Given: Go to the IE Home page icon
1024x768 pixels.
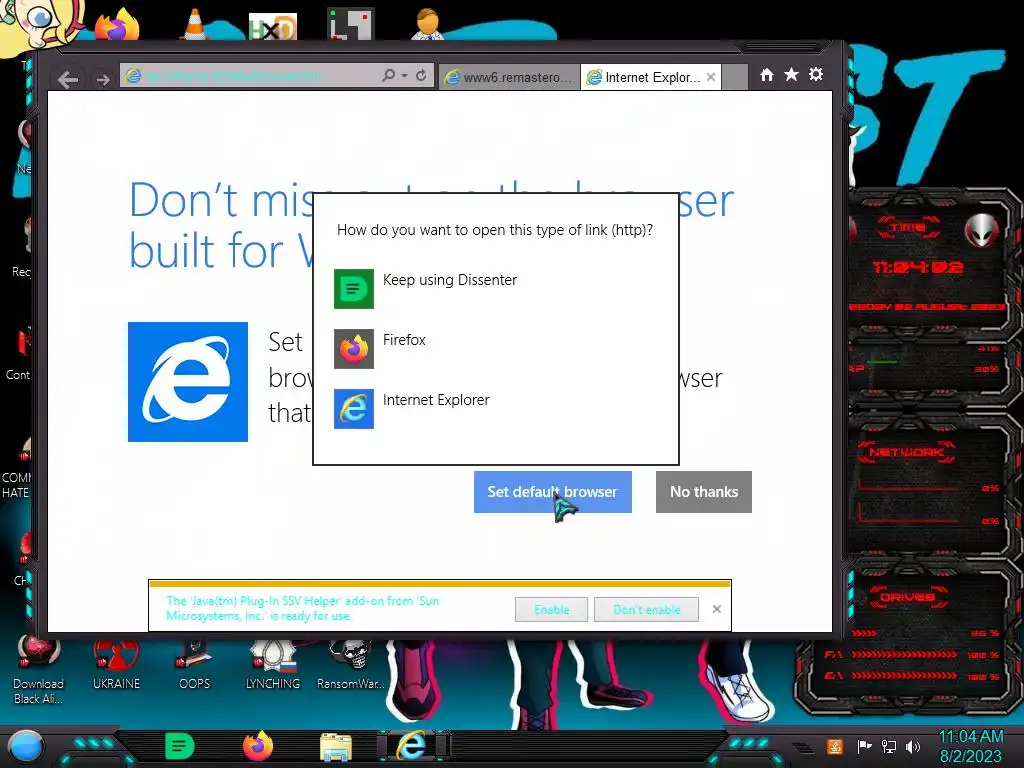Looking at the screenshot, I should click(x=767, y=75).
